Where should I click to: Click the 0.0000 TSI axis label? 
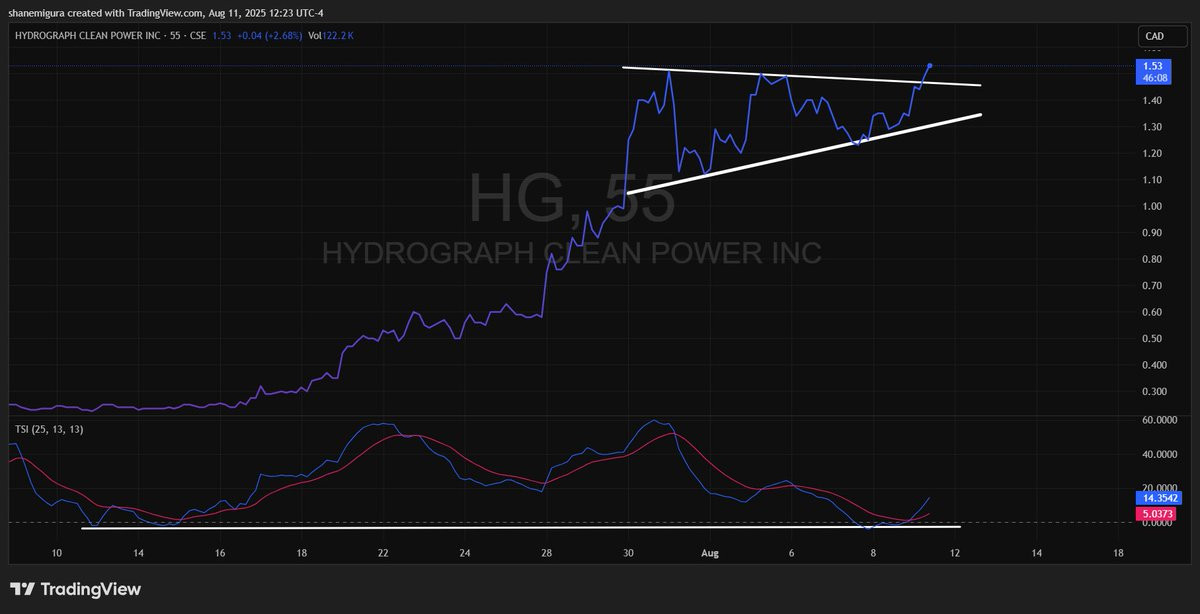pos(1159,523)
